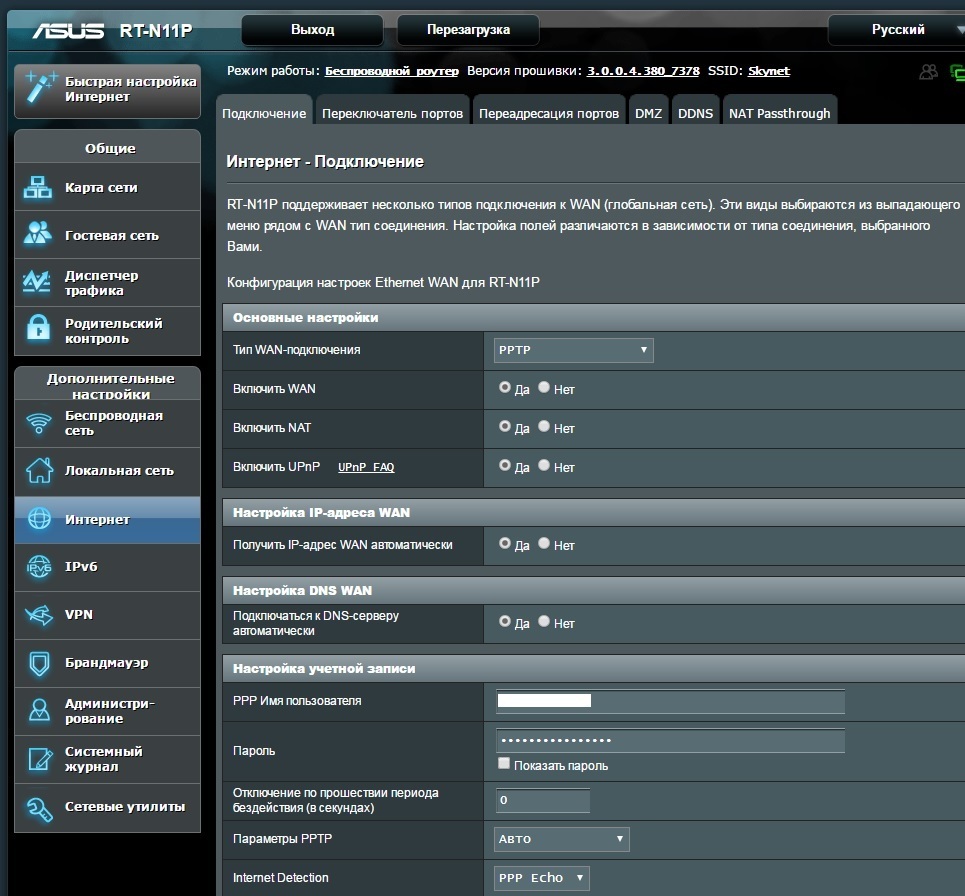
Task: Open the Родительский контроль menu item
Action: click(x=108, y=331)
